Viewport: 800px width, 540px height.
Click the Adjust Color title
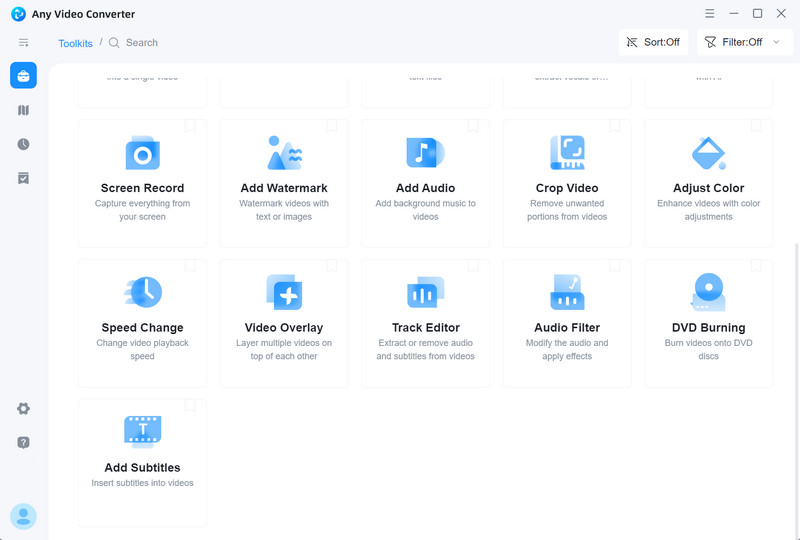[x=709, y=188]
